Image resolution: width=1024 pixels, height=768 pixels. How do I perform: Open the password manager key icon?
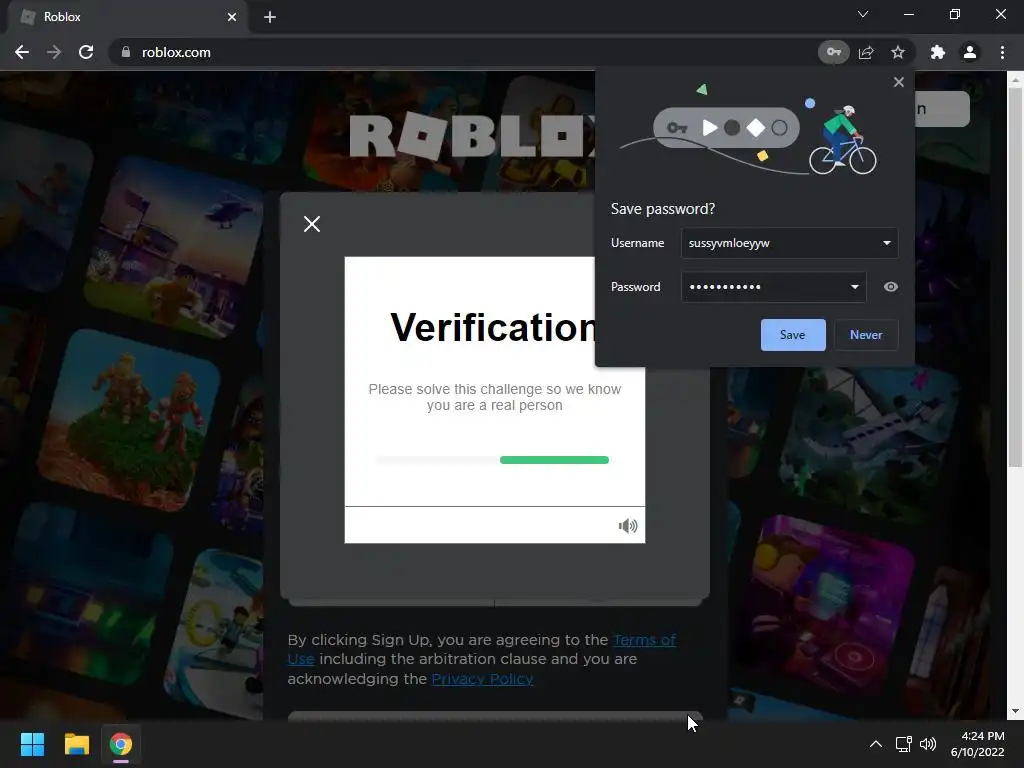pos(833,52)
